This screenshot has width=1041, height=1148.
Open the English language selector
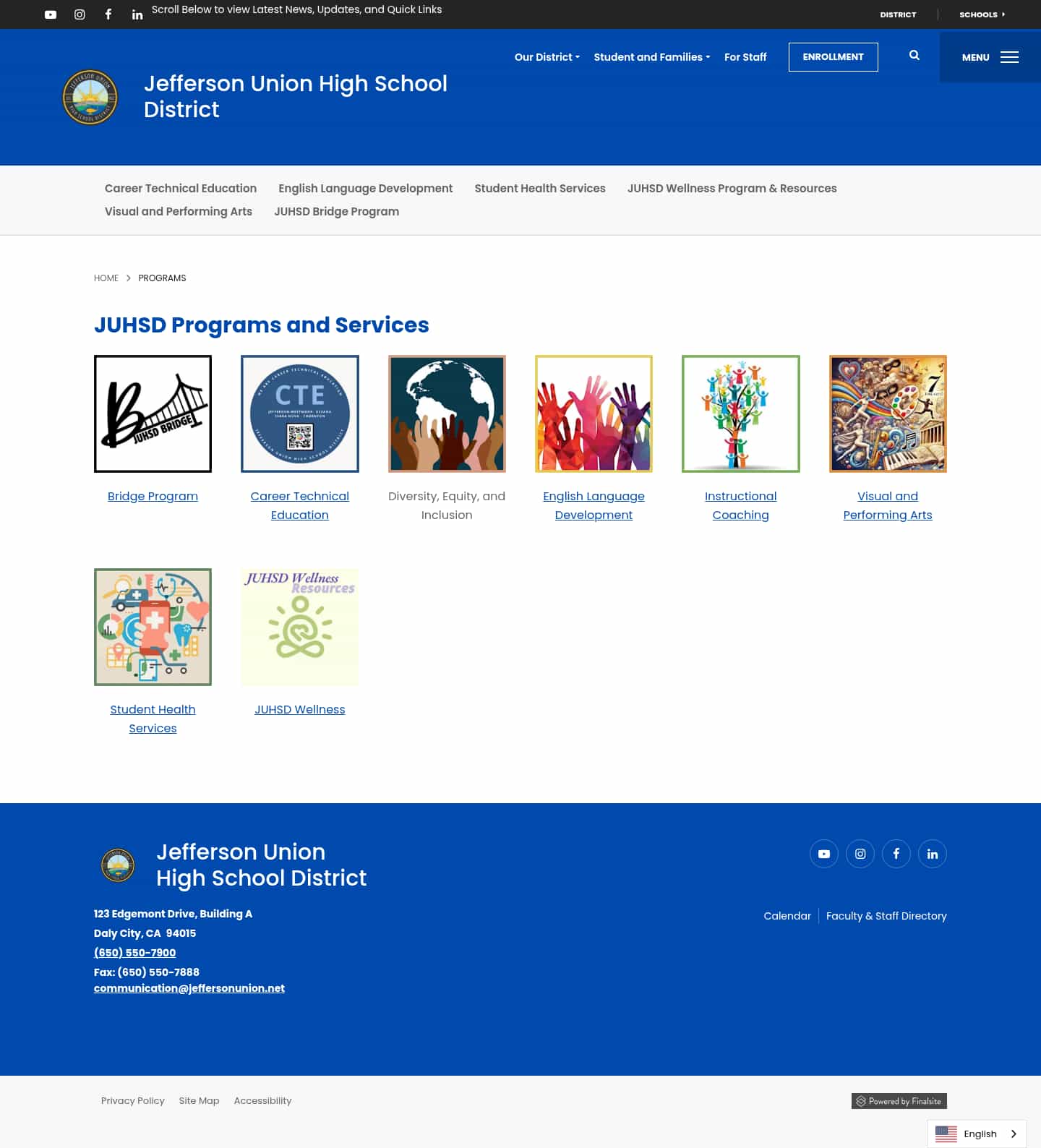pyautogui.click(x=977, y=1134)
